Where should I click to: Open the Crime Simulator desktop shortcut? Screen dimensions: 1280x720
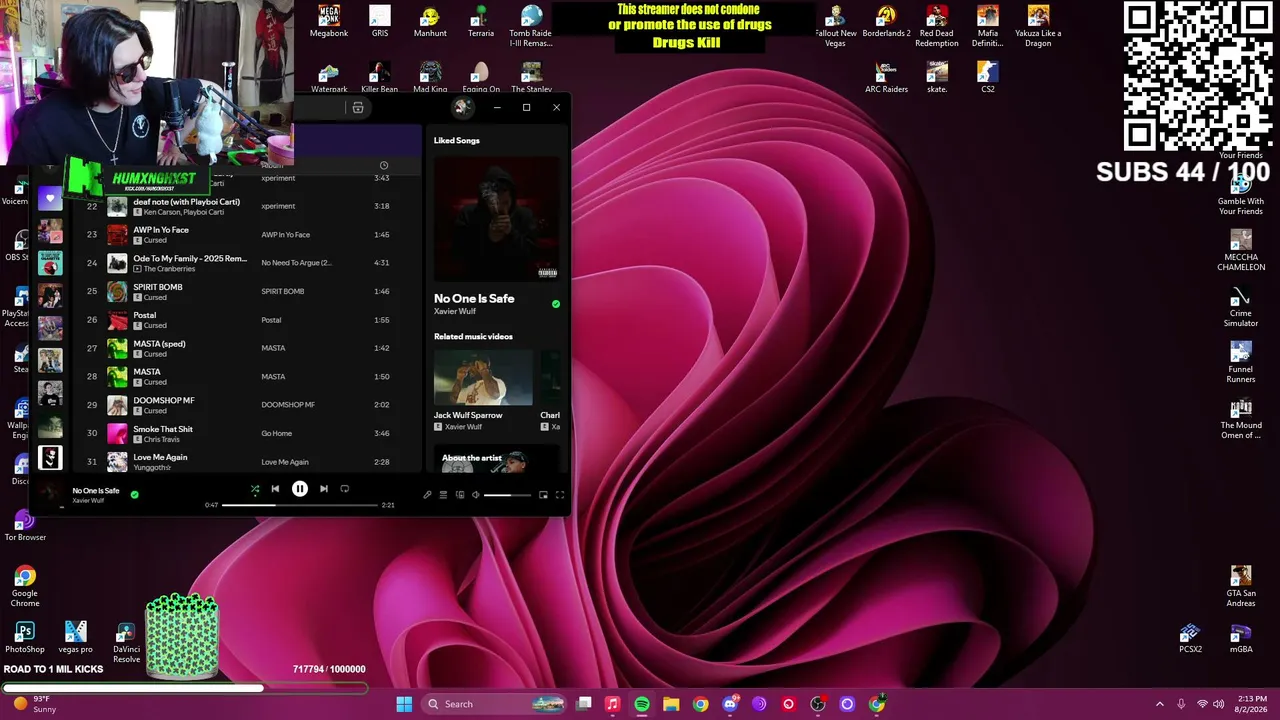1240,307
